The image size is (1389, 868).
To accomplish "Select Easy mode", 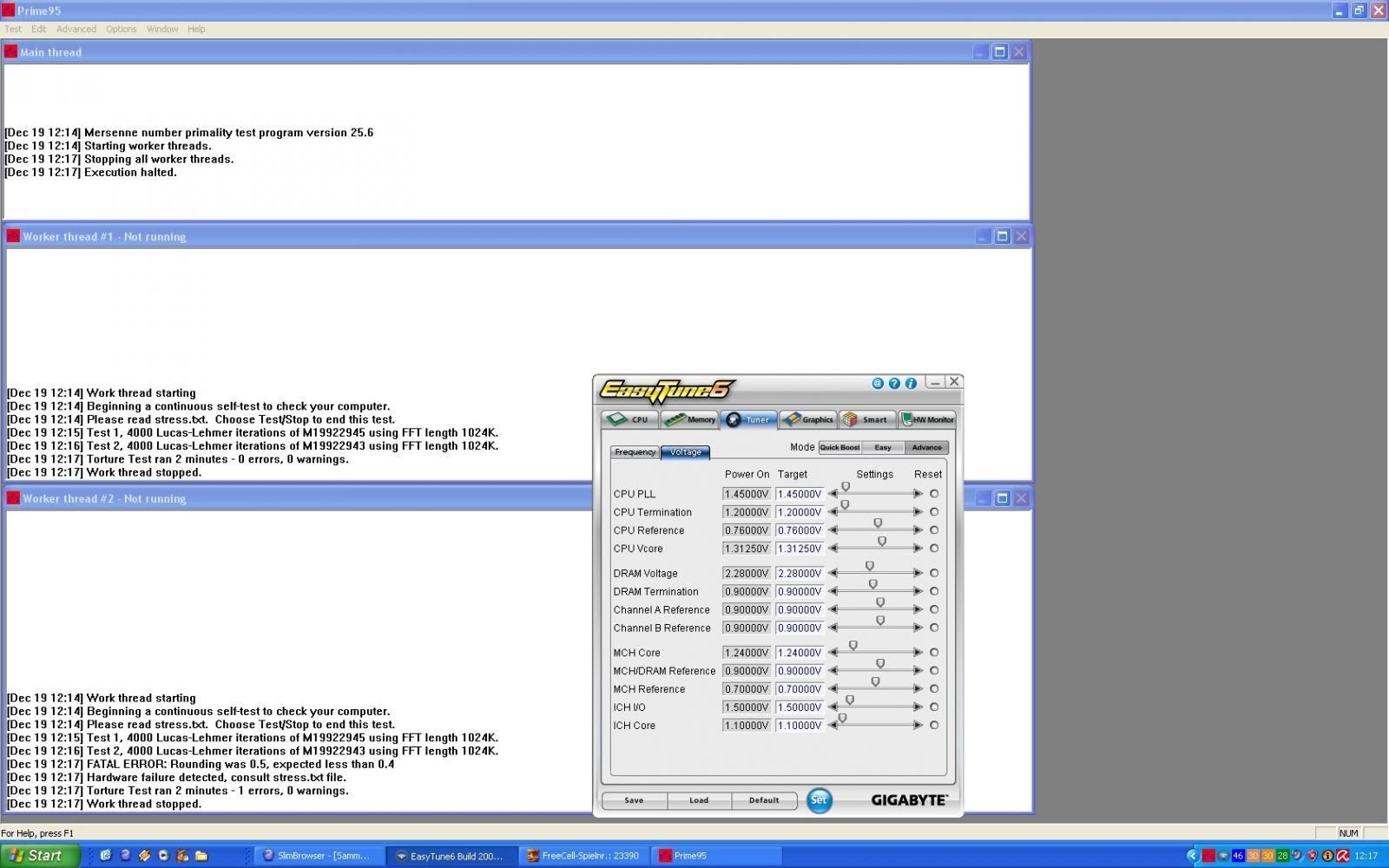I will coord(883,448).
